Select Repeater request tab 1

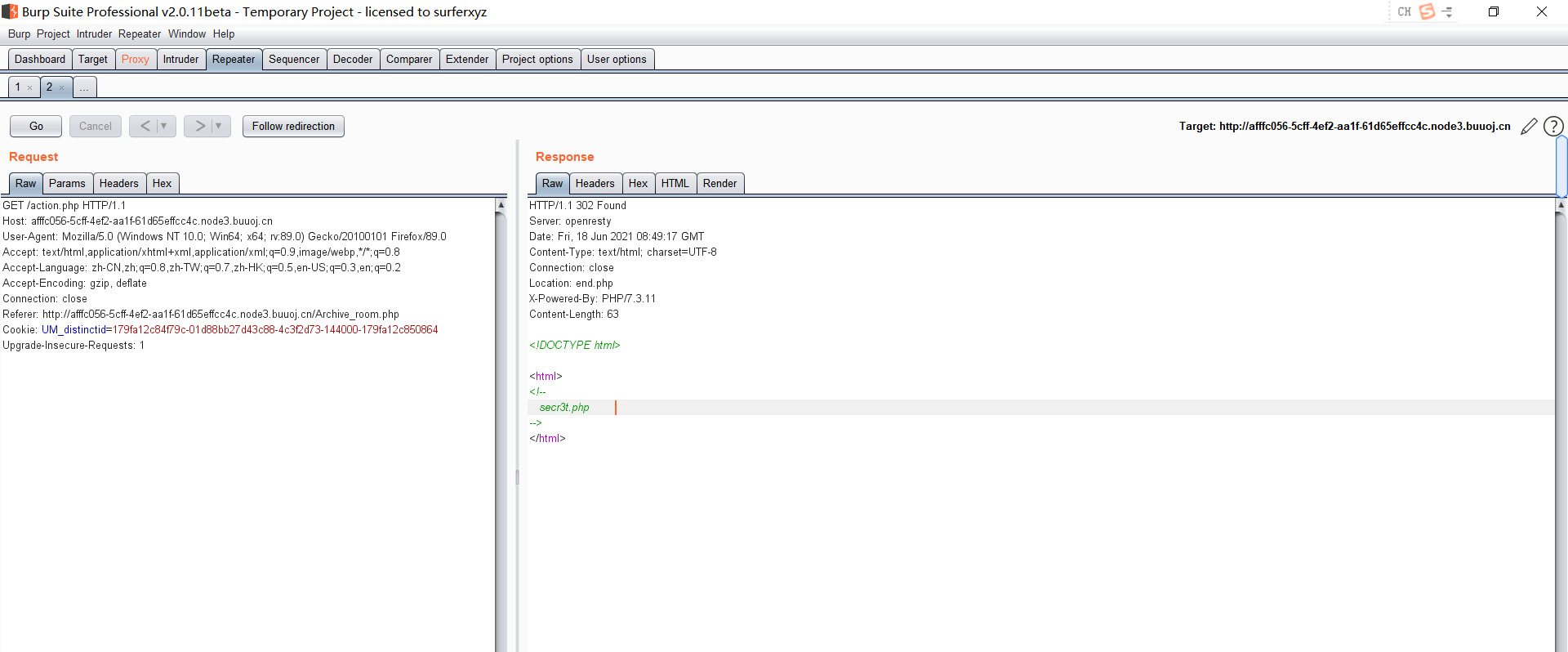pyautogui.click(x=18, y=87)
